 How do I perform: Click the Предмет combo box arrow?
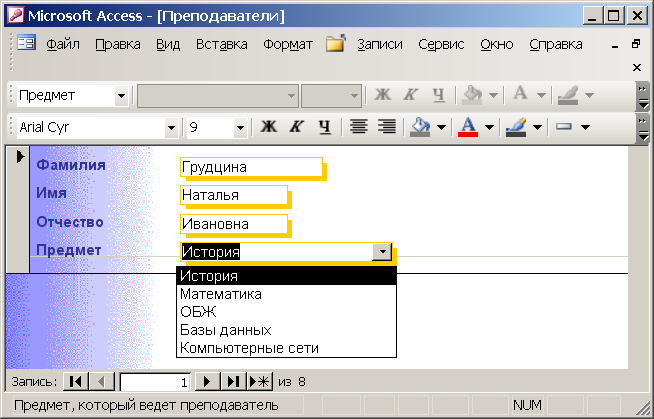coord(382,251)
